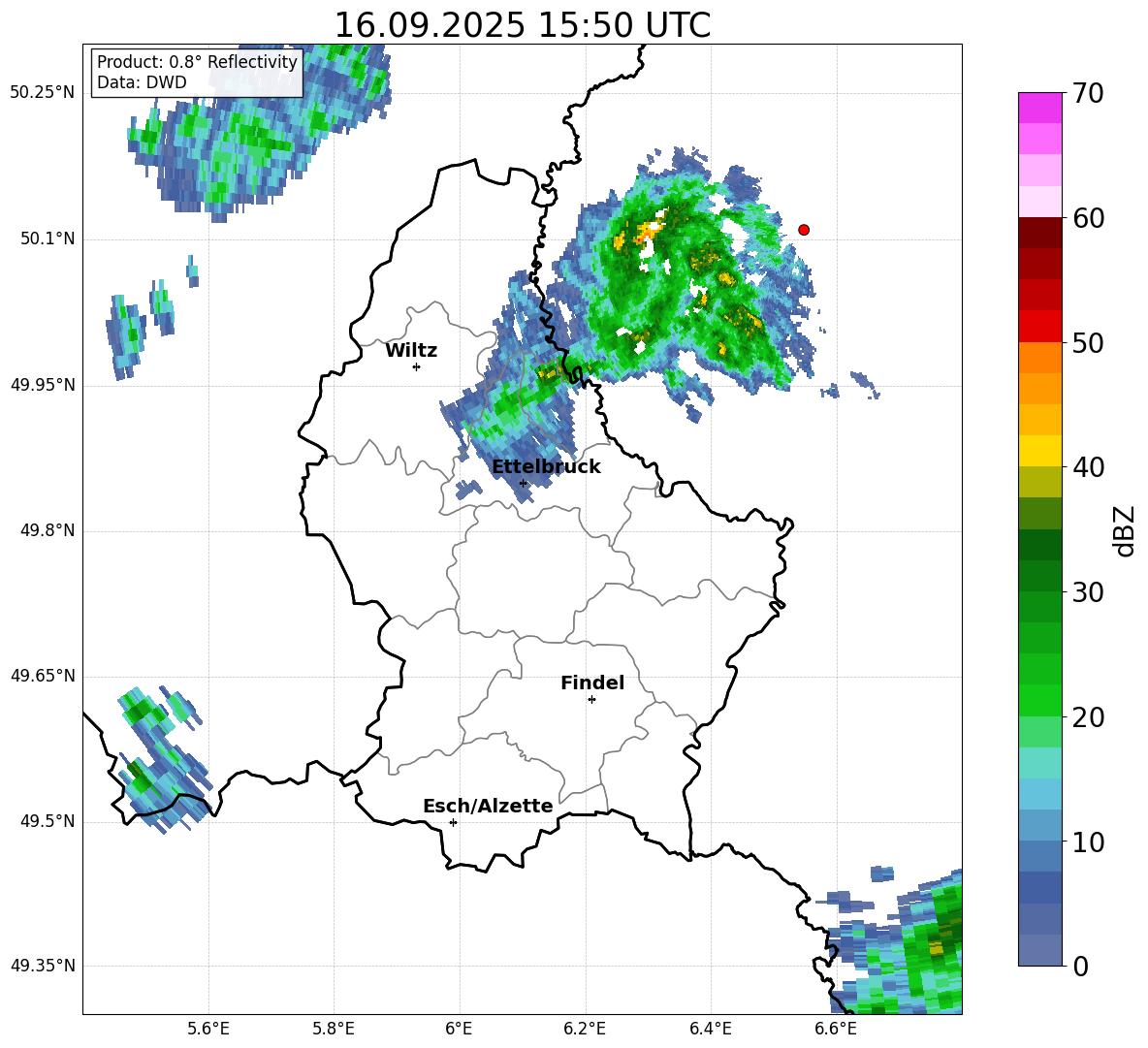Click the red dot radar location marker
1148x1048 pixels.
(x=804, y=230)
